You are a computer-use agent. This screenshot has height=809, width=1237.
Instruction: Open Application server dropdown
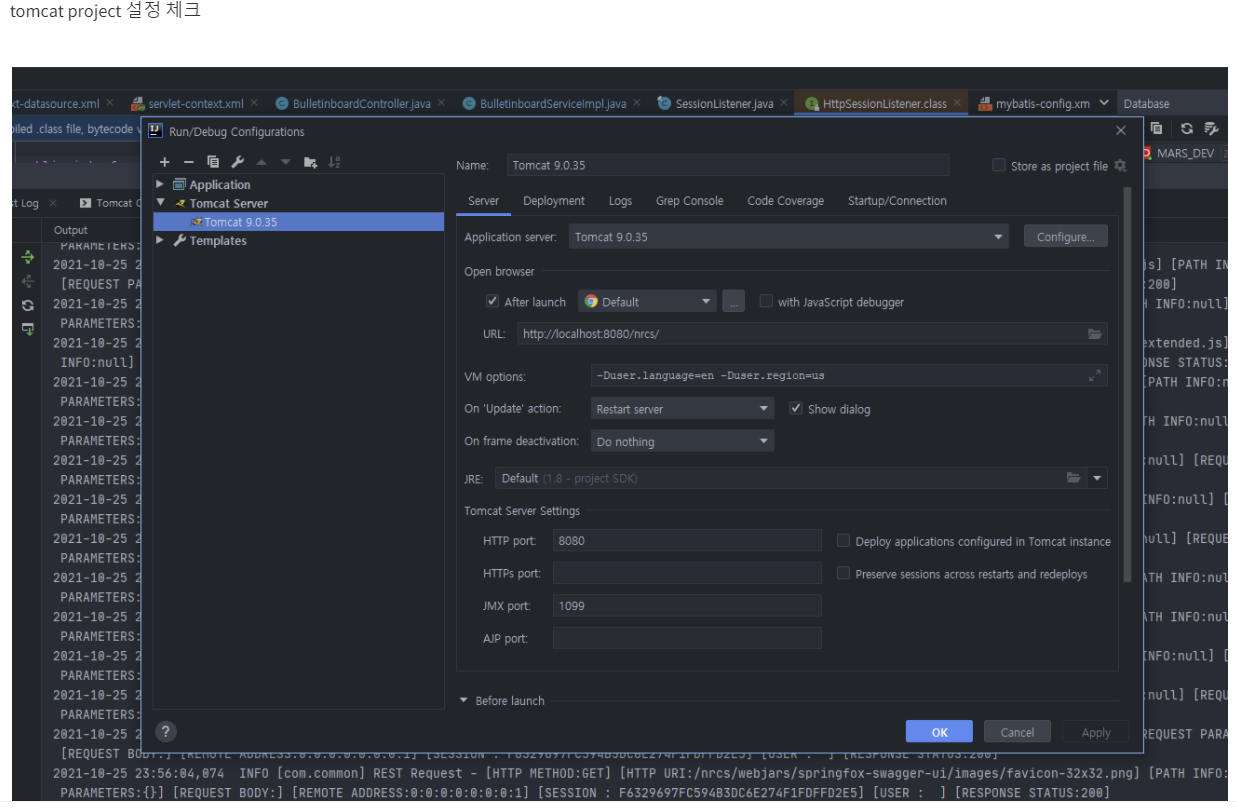(789, 237)
